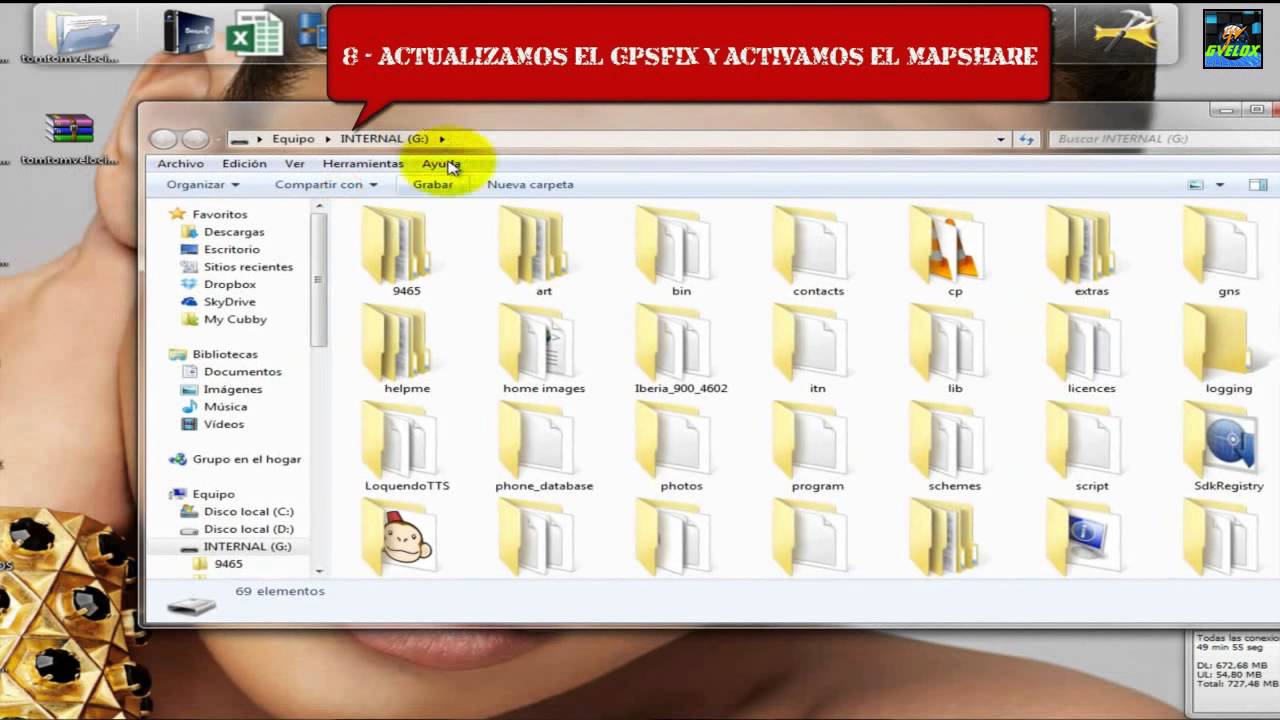Viewport: 1280px width, 720px height.
Task: Select the 9465 subfolder in the sidebar tree
Action: pos(228,564)
